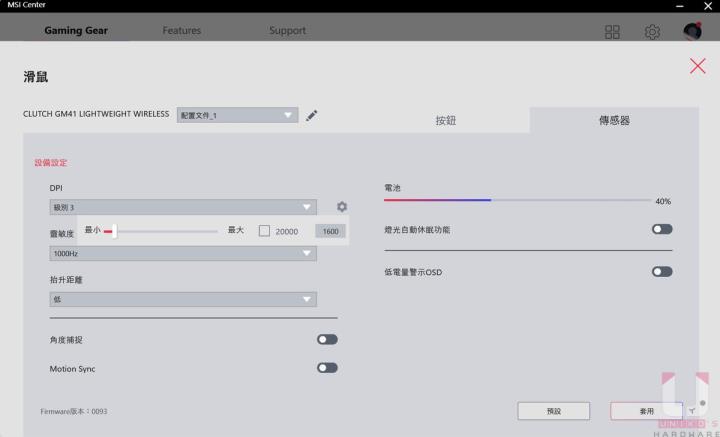This screenshot has width=720, height=437.
Task: Click the 套用 apply button
Action: 646,411
